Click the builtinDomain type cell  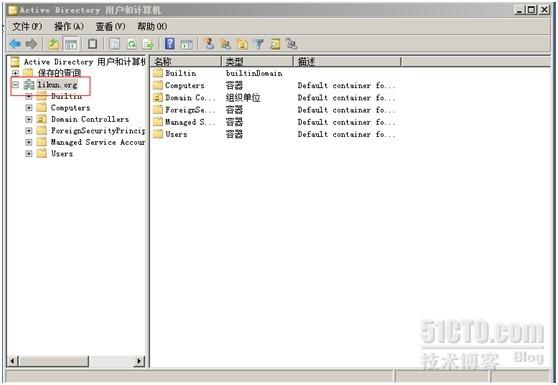(x=254, y=73)
